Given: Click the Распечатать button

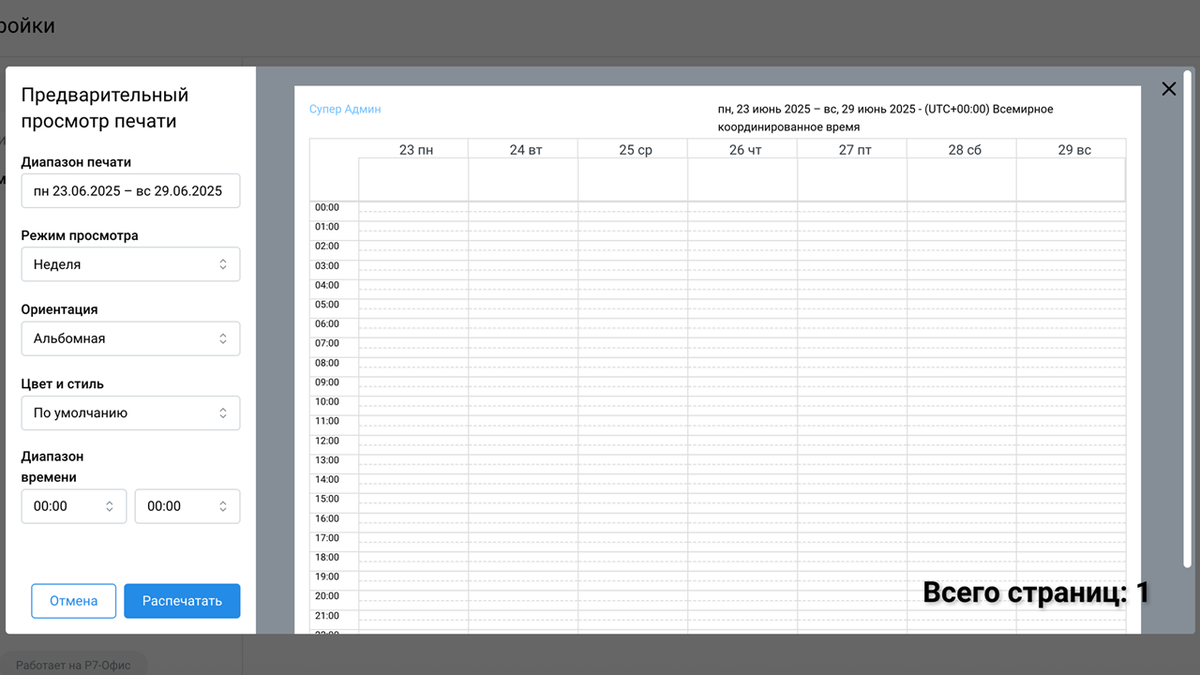Looking at the screenshot, I should click(182, 601).
